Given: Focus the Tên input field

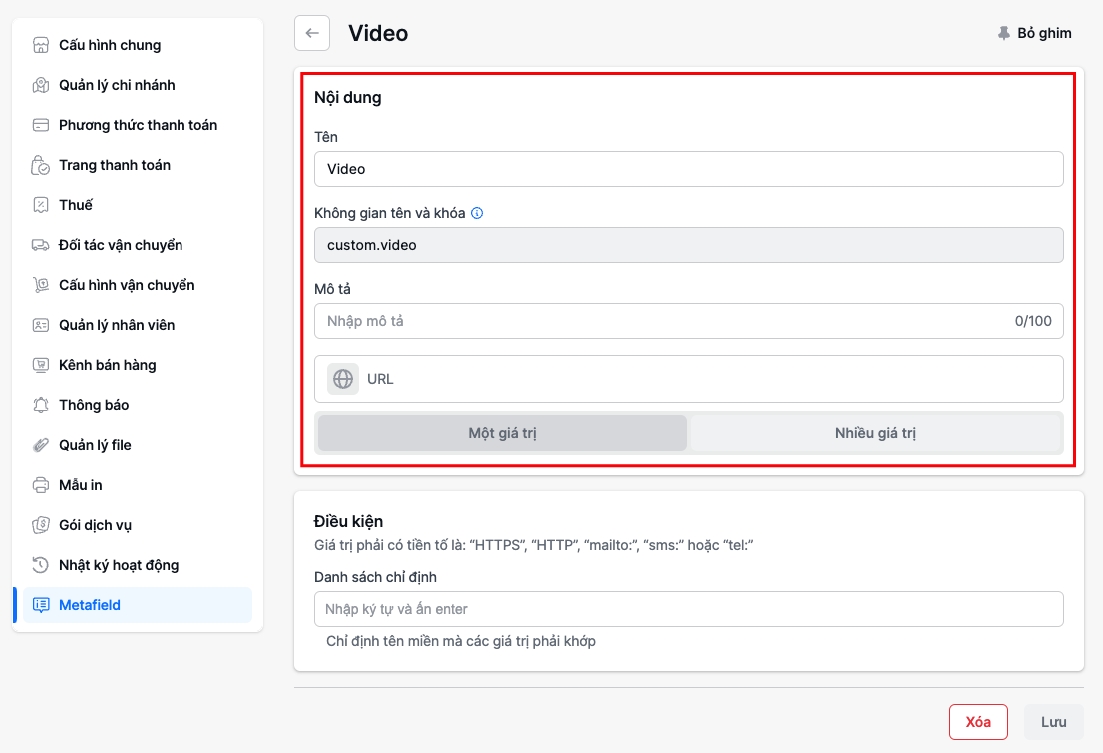Looking at the screenshot, I should 688,169.
